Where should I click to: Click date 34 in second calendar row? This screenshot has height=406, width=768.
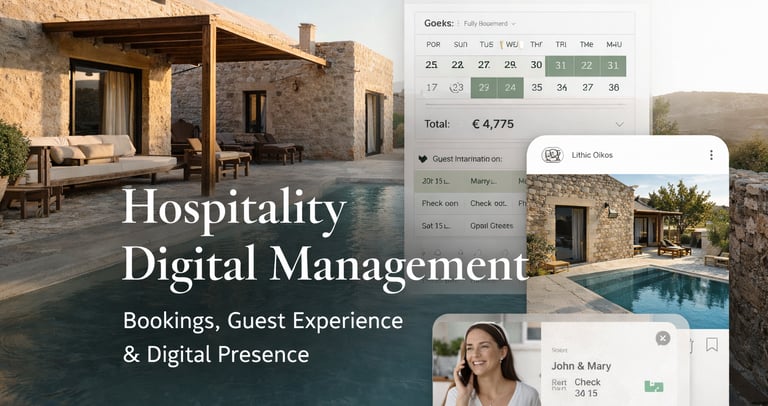click(562, 88)
